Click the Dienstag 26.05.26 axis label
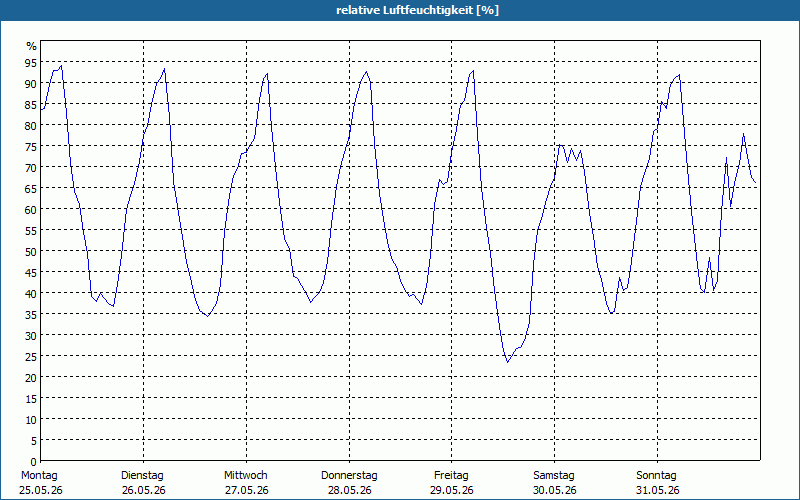 [x=143, y=483]
